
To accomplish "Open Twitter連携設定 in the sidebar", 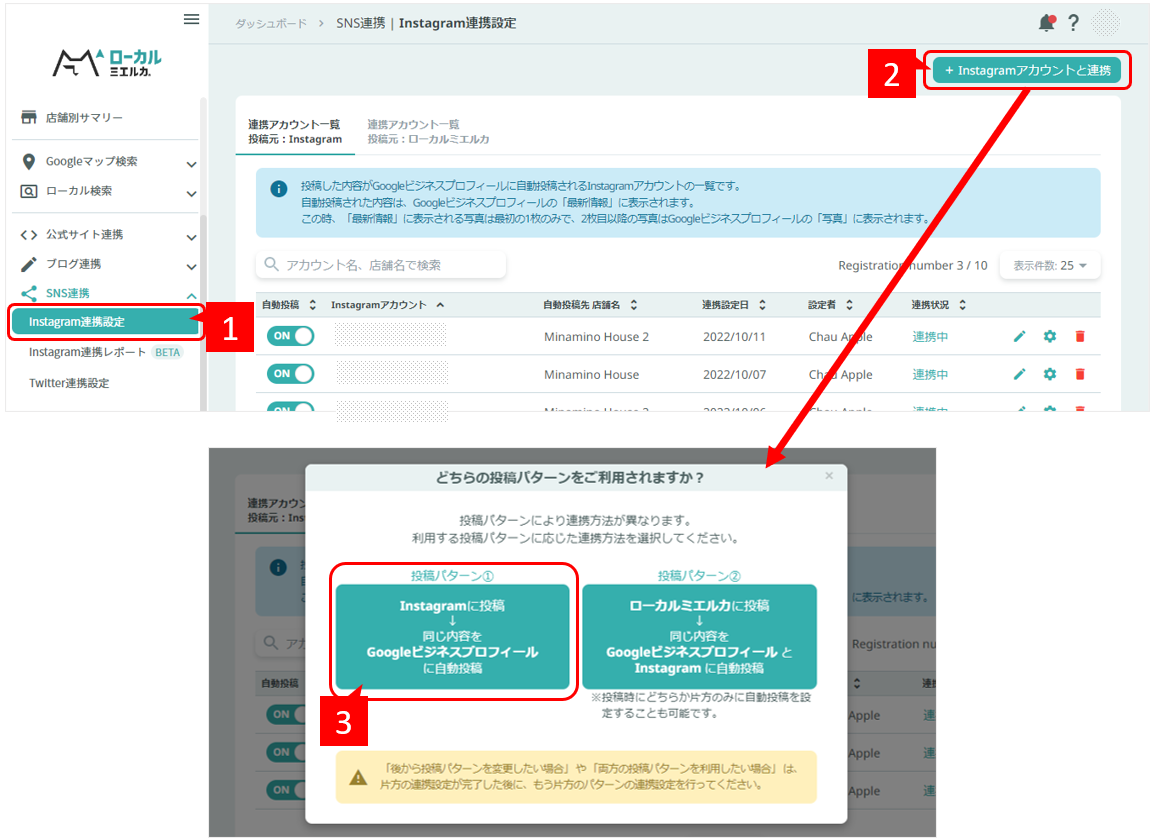I will pyautogui.click(x=69, y=383).
